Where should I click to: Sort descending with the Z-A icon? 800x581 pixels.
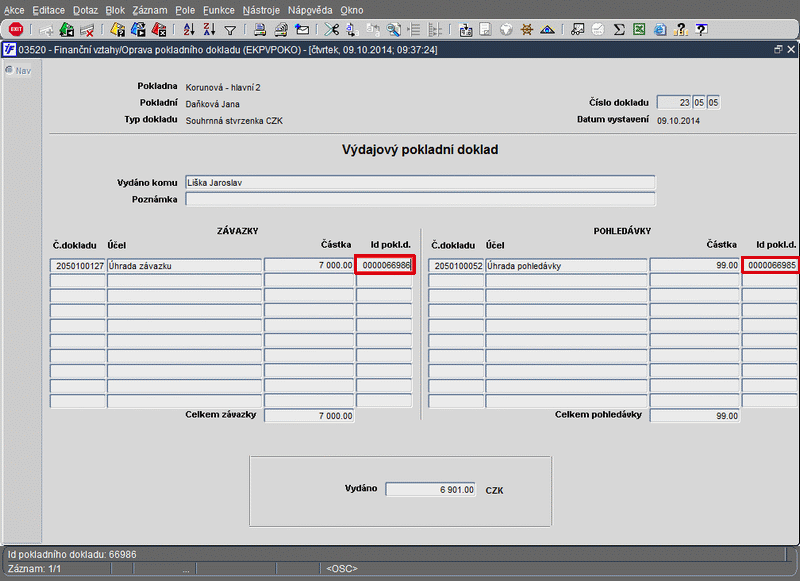(209, 30)
